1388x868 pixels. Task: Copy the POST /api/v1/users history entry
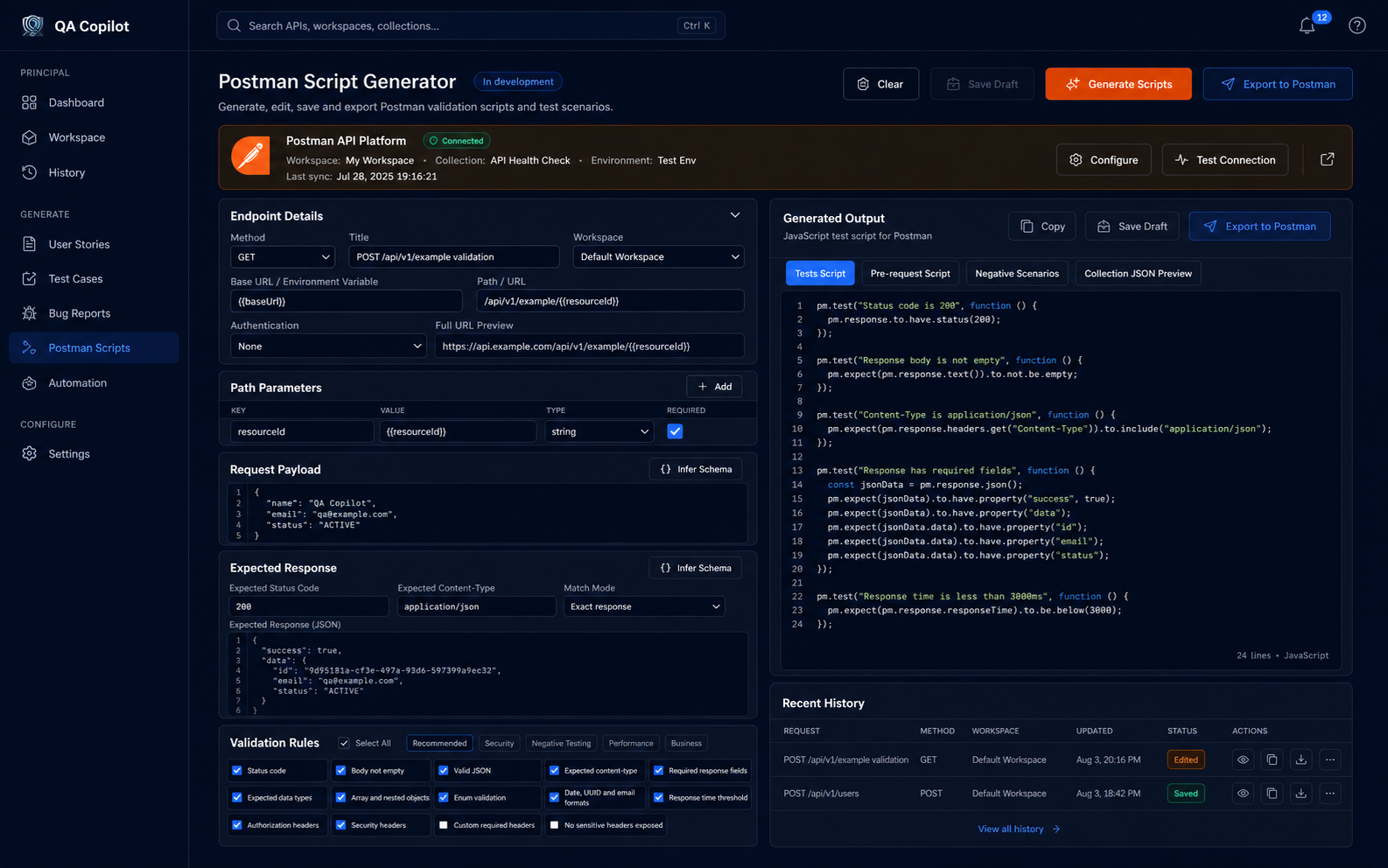coord(1272,794)
